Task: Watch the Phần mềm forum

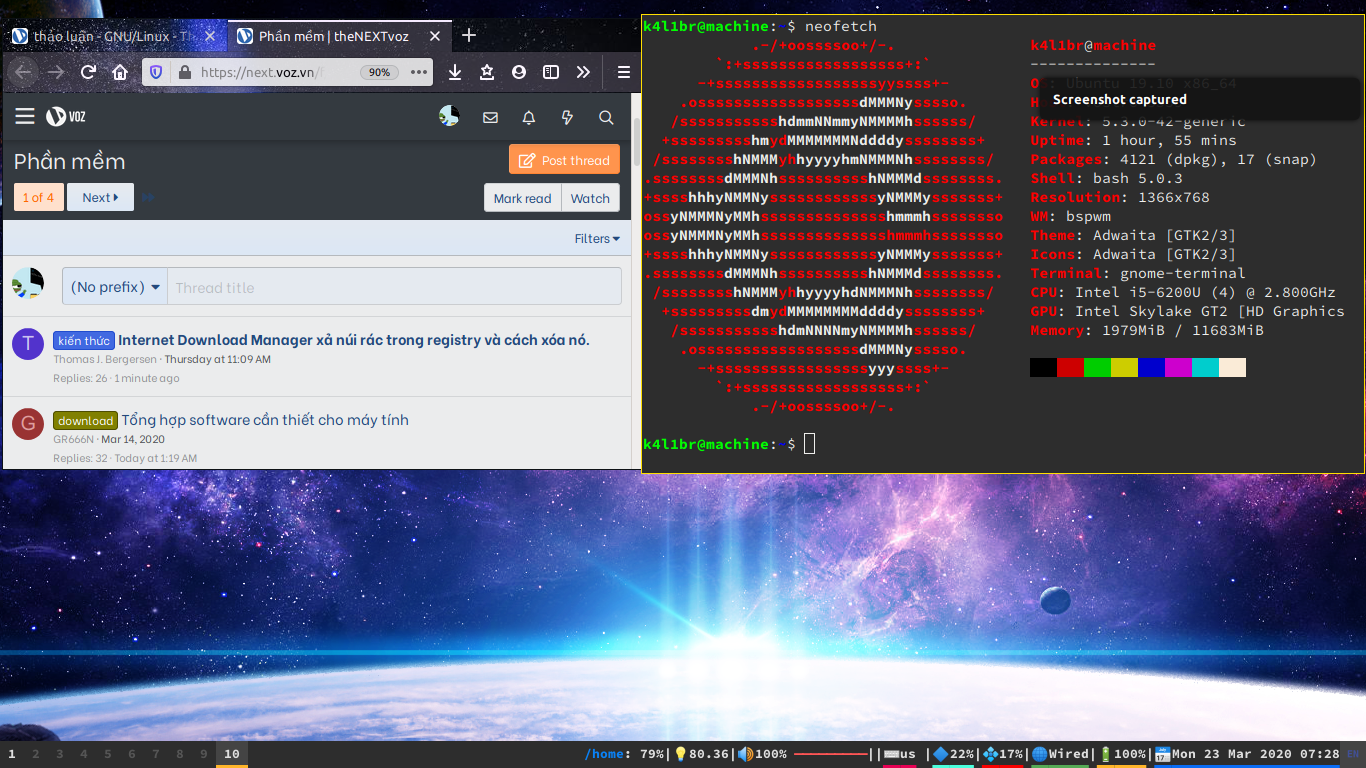Action: pyautogui.click(x=590, y=198)
